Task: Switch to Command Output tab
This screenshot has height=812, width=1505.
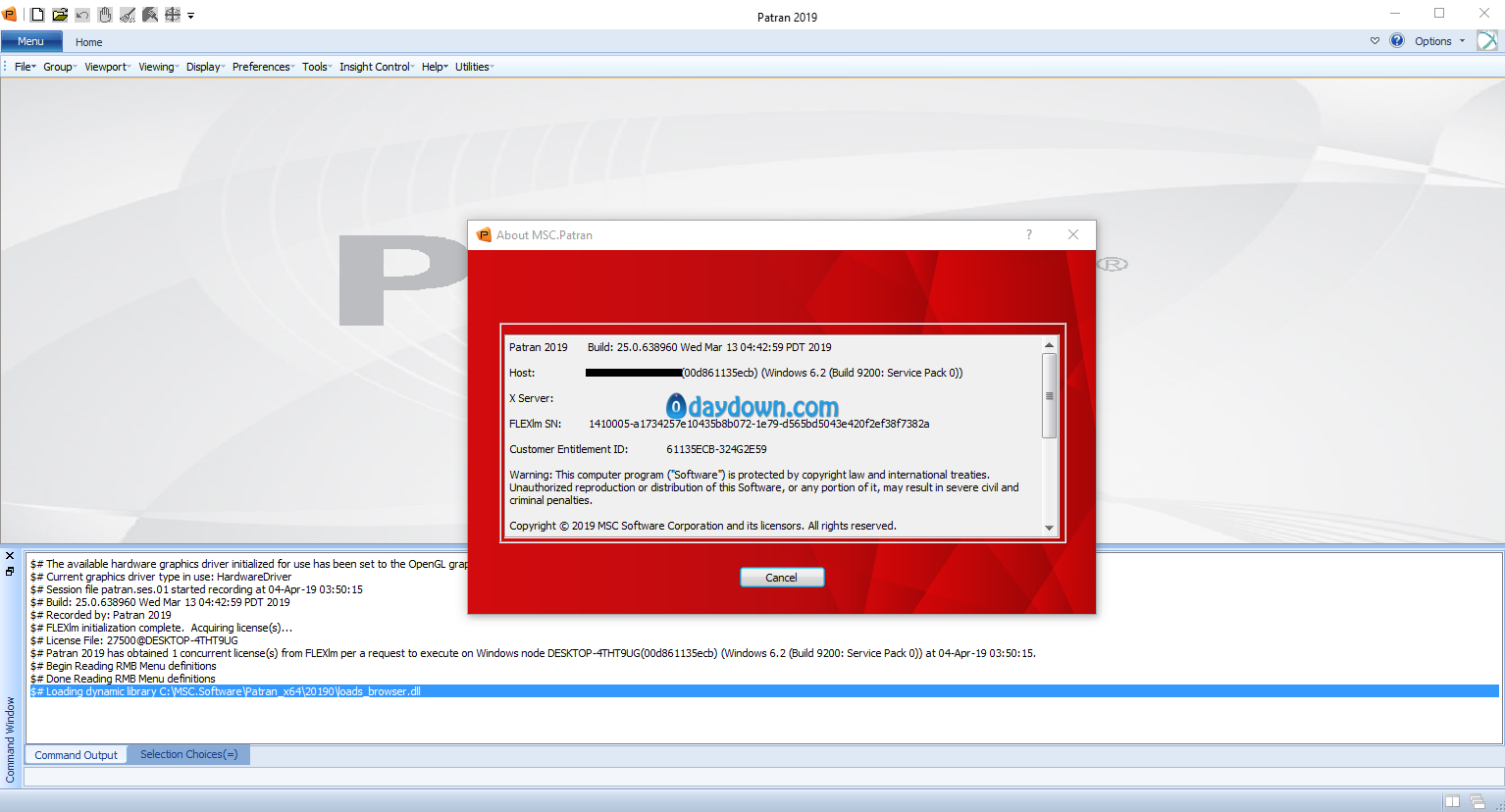Action: click(x=76, y=755)
